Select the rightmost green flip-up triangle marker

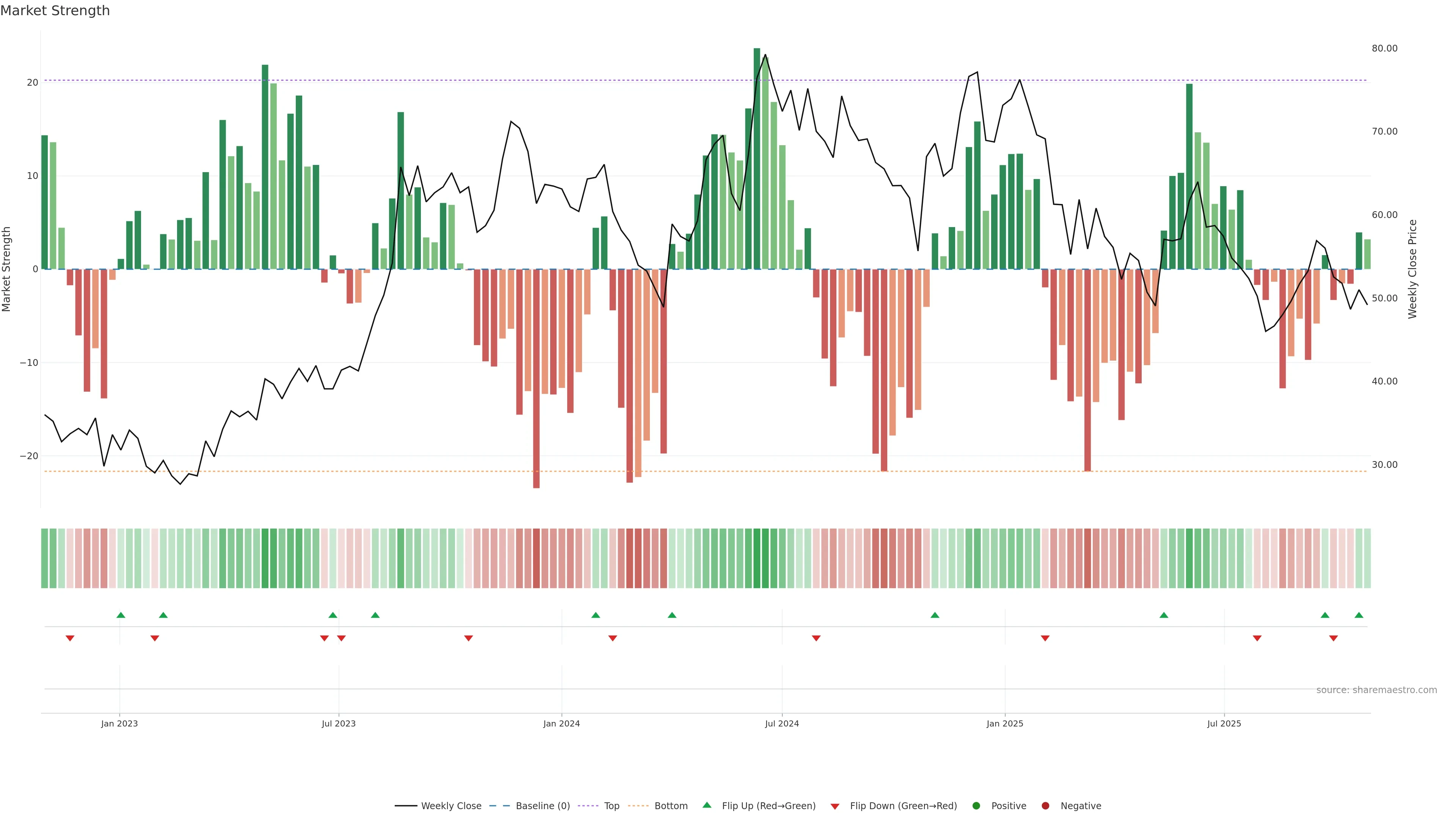[x=1359, y=615]
